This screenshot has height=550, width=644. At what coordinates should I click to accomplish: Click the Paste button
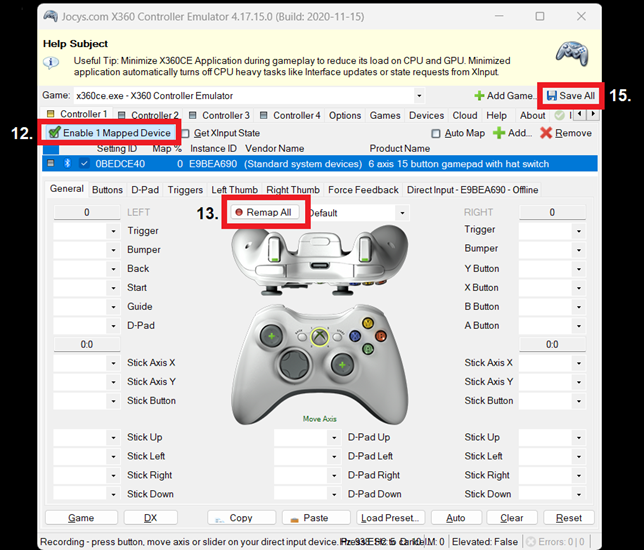click(316, 518)
